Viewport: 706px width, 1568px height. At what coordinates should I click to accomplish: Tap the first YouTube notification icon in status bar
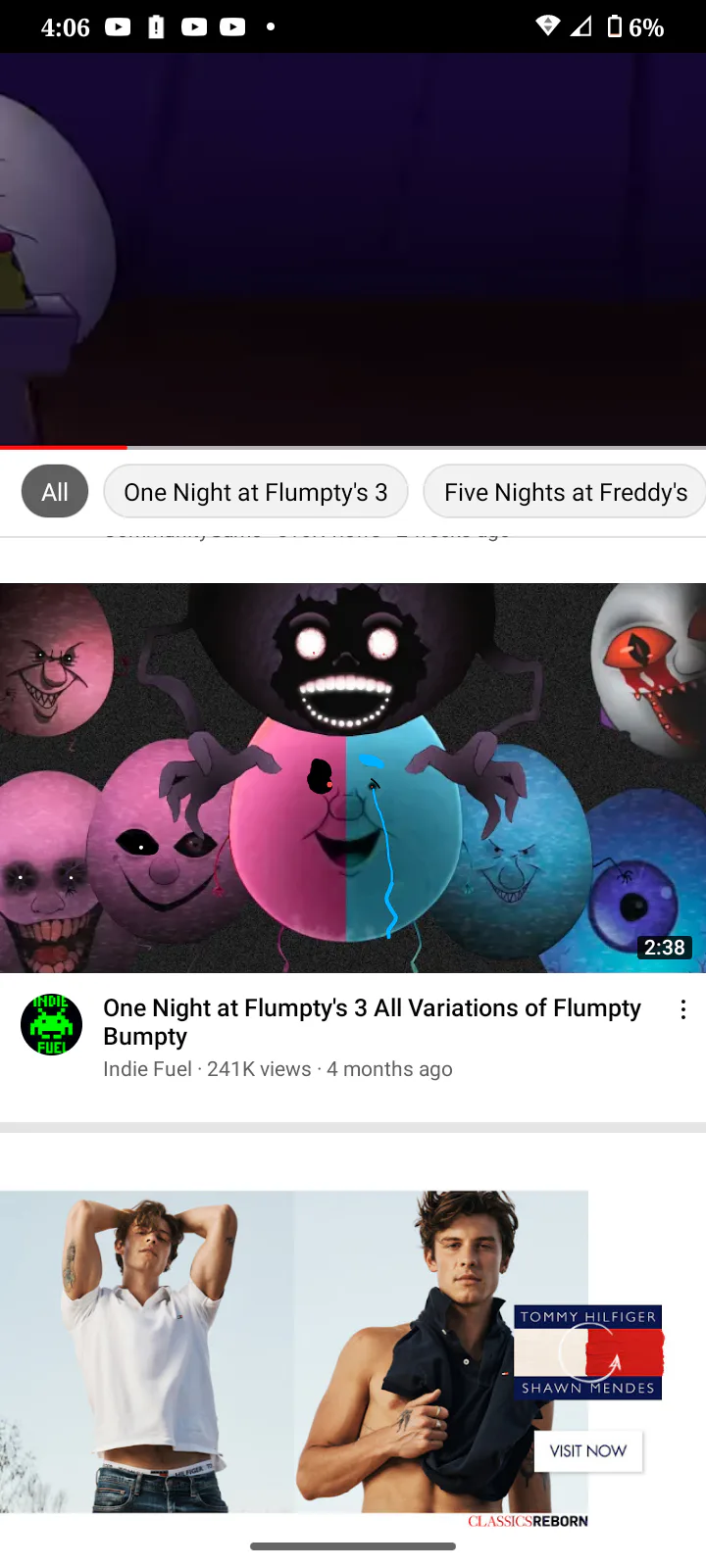118,26
